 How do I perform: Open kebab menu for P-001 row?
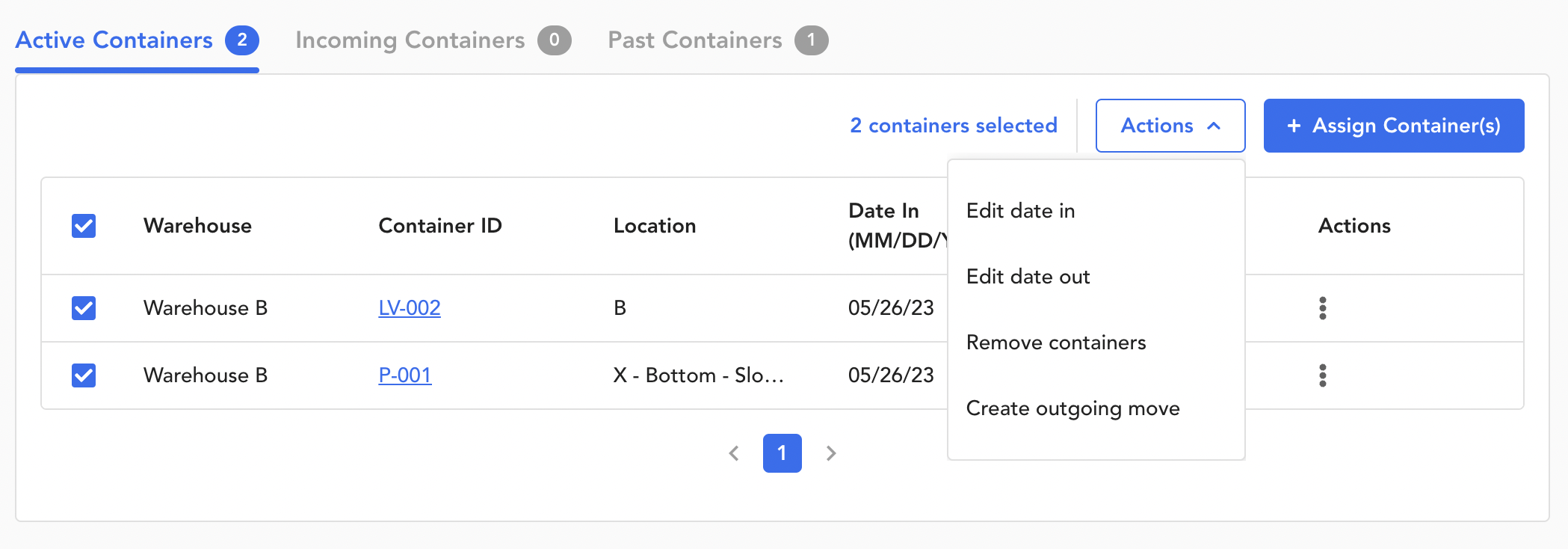[1322, 375]
